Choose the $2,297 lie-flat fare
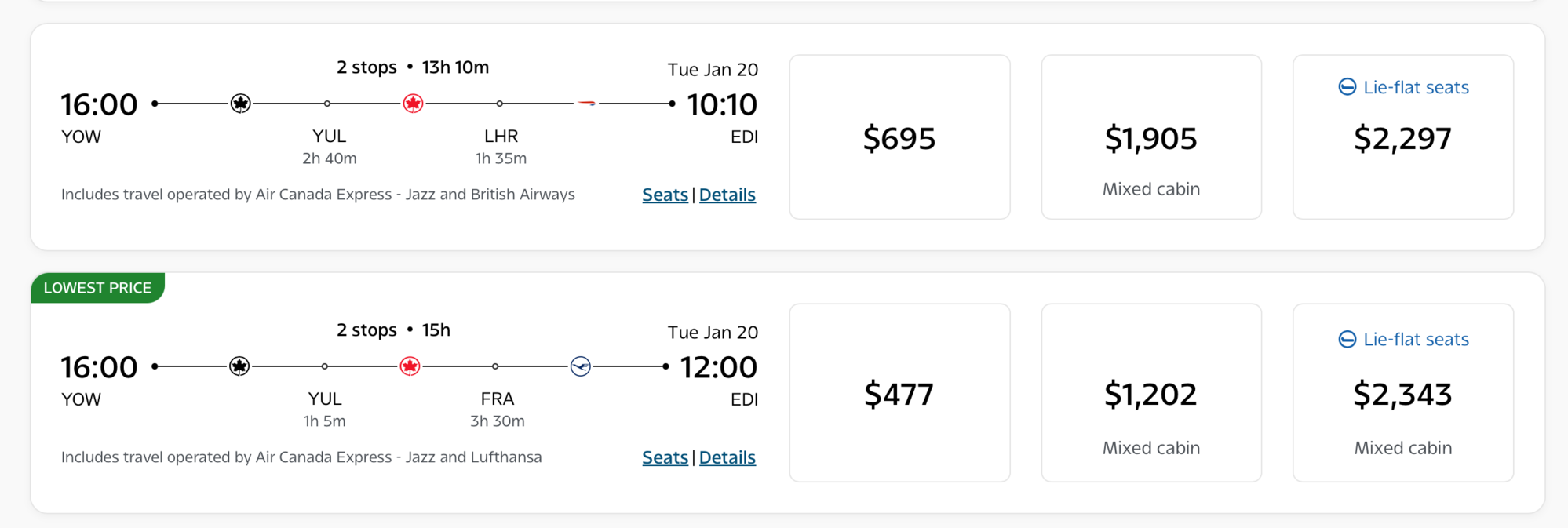The height and width of the screenshot is (528, 1568). point(1403,137)
